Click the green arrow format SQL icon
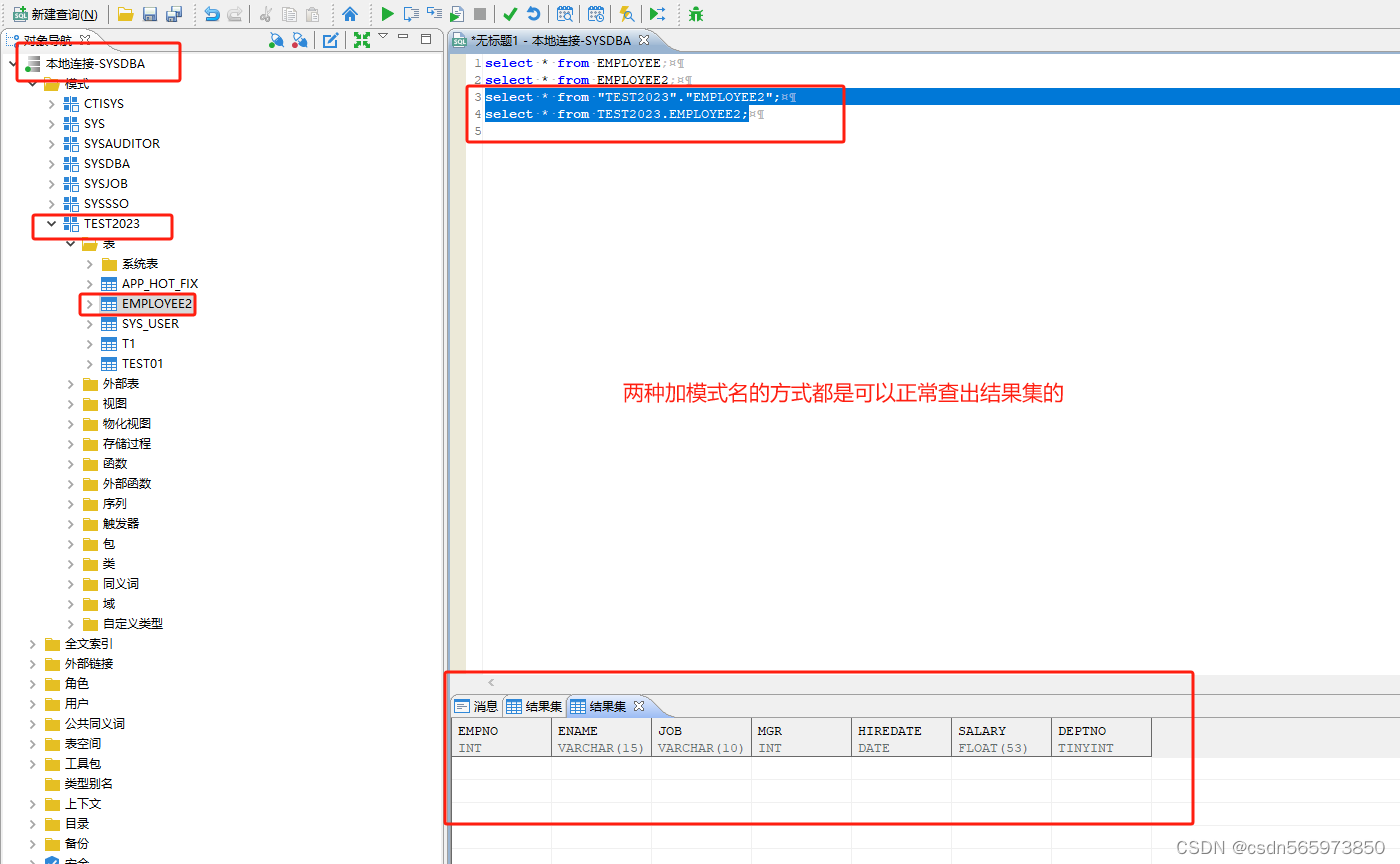 coord(657,14)
